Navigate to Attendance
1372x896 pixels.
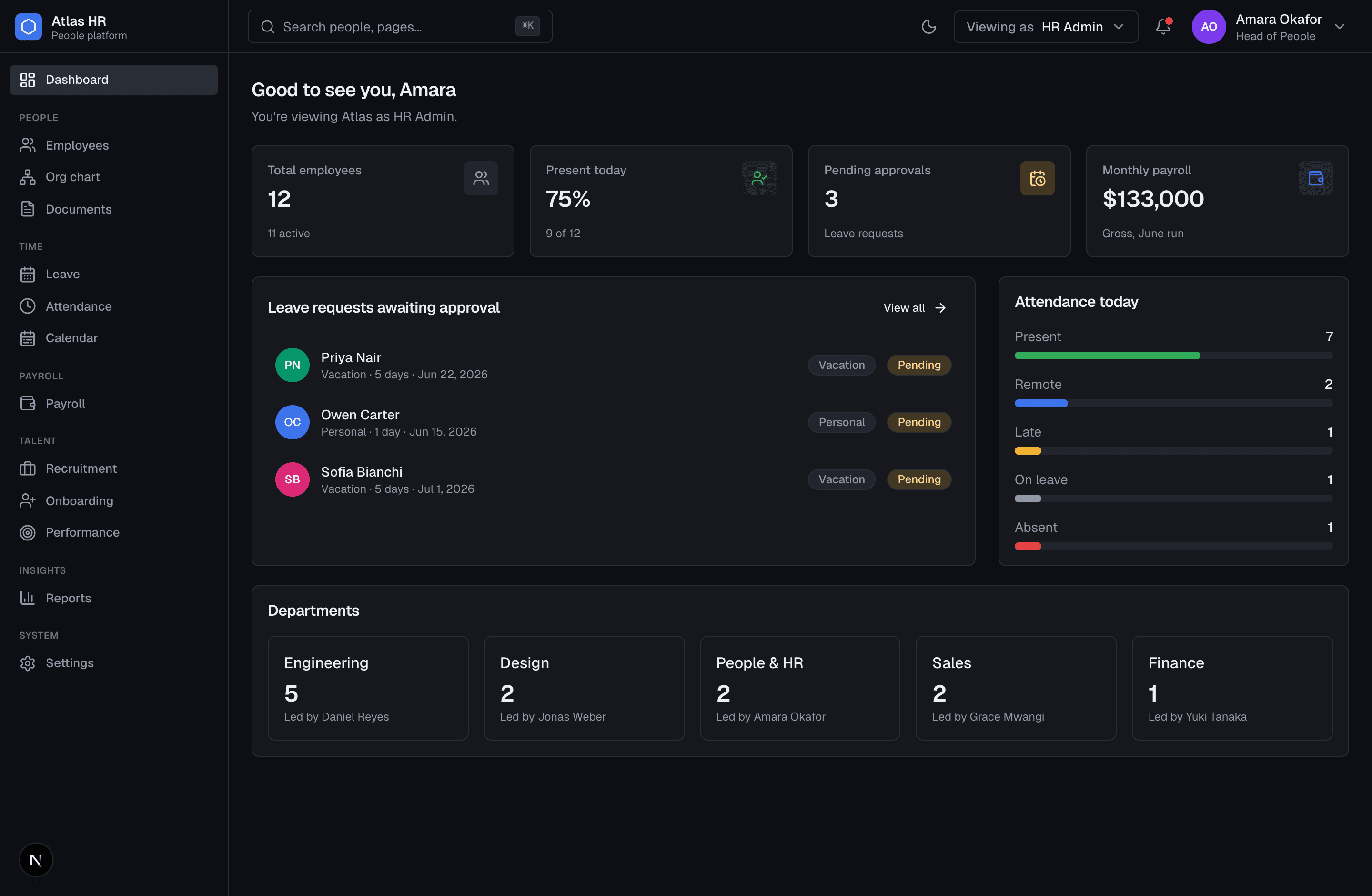[x=113, y=306]
